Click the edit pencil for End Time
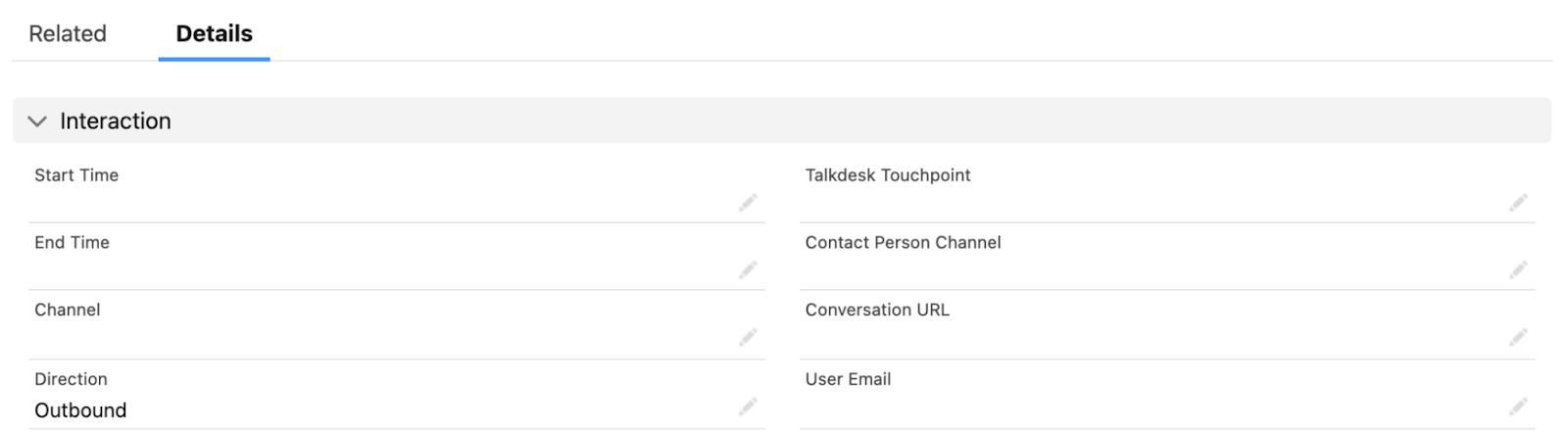This screenshot has height=434, width=1568. tap(748, 269)
